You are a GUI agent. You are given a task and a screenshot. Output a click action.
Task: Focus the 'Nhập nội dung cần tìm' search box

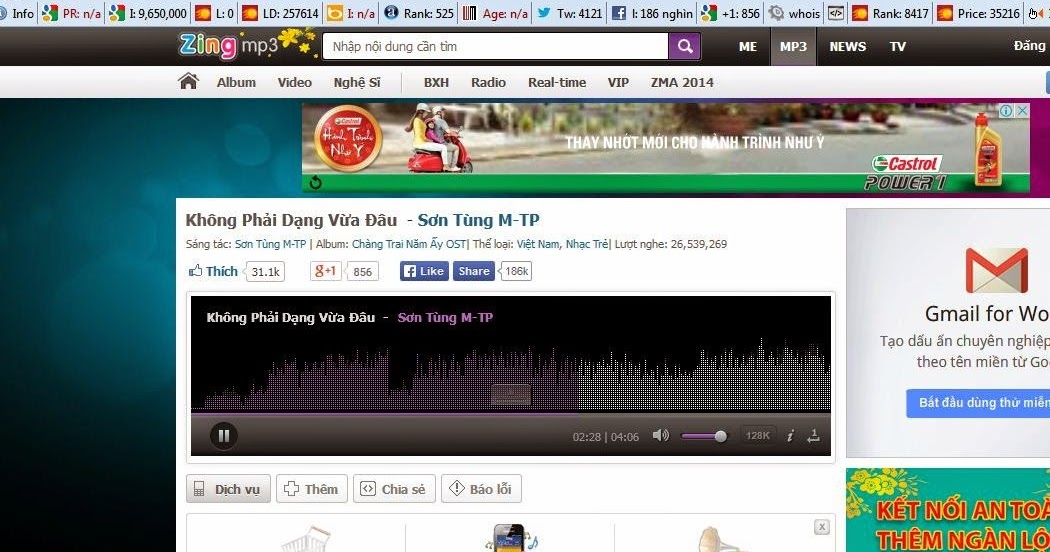(x=496, y=46)
